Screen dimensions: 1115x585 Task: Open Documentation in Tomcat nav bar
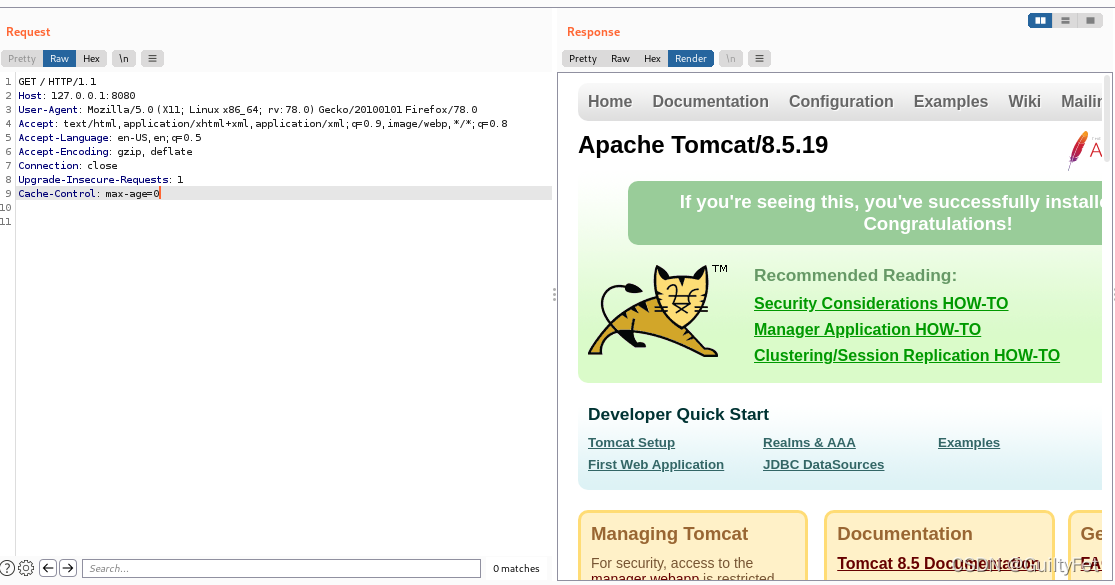[x=710, y=102]
